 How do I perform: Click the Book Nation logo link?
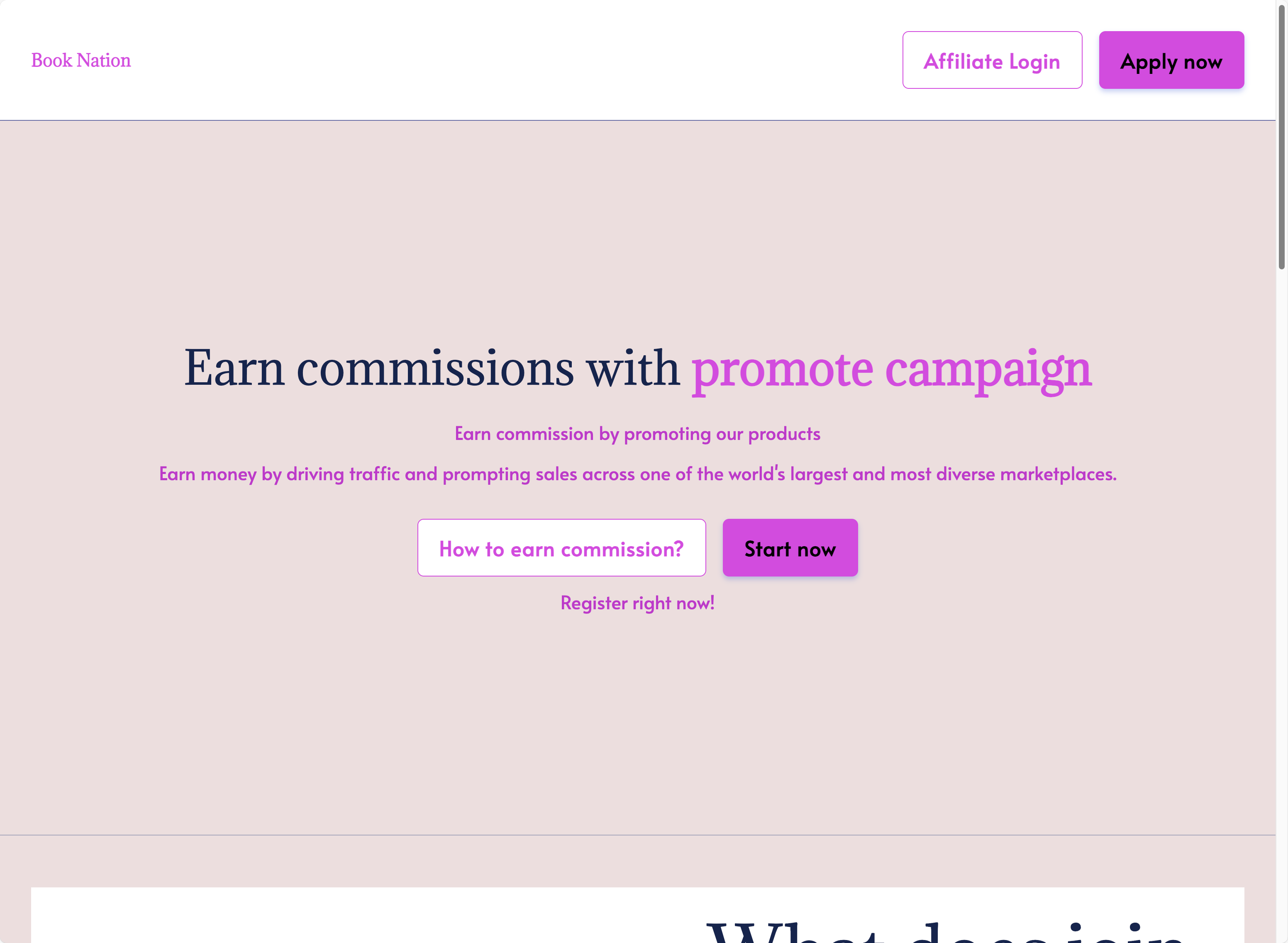[81, 60]
